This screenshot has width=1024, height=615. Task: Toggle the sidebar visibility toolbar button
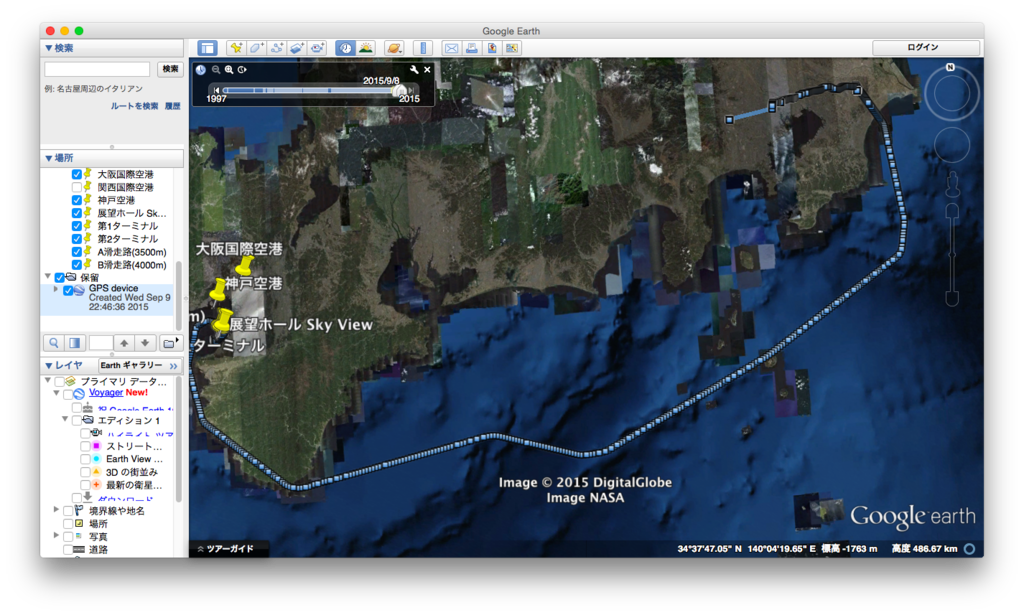[207, 48]
